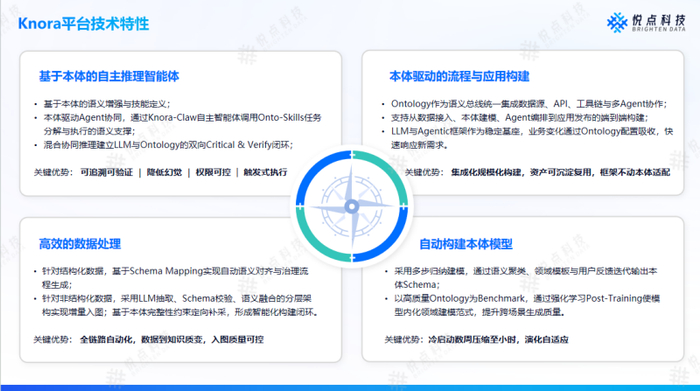Click the bullet starting with Ontology作为语义总线

coord(525,104)
